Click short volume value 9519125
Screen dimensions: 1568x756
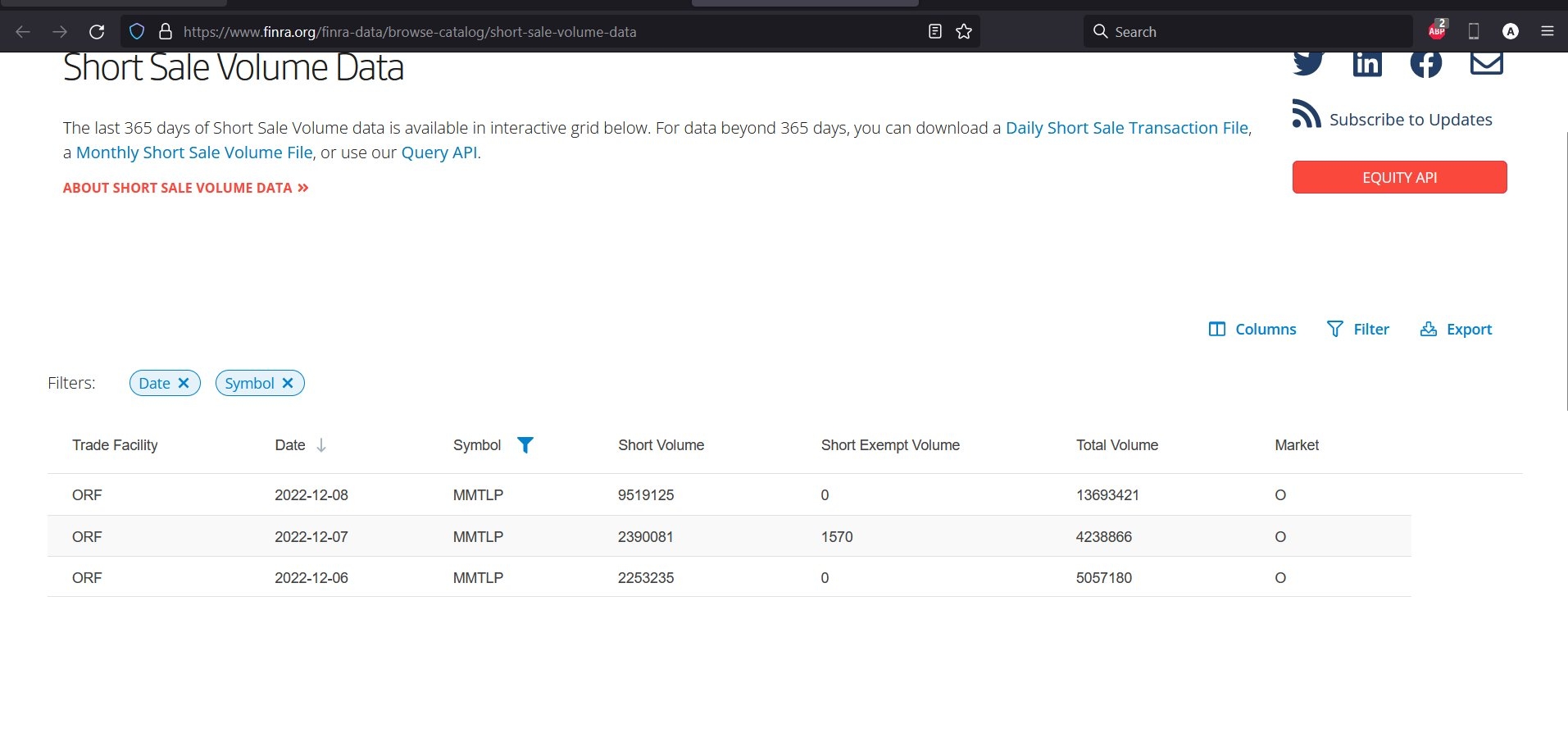[x=646, y=495]
